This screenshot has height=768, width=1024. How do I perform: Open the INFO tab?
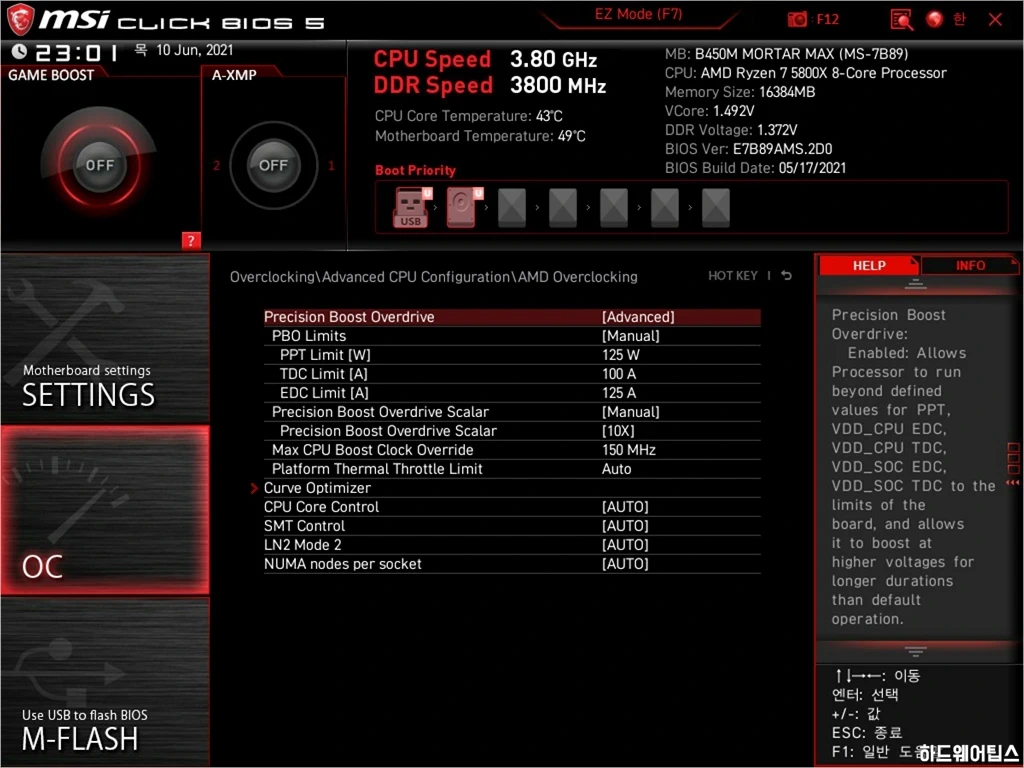[970, 266]
